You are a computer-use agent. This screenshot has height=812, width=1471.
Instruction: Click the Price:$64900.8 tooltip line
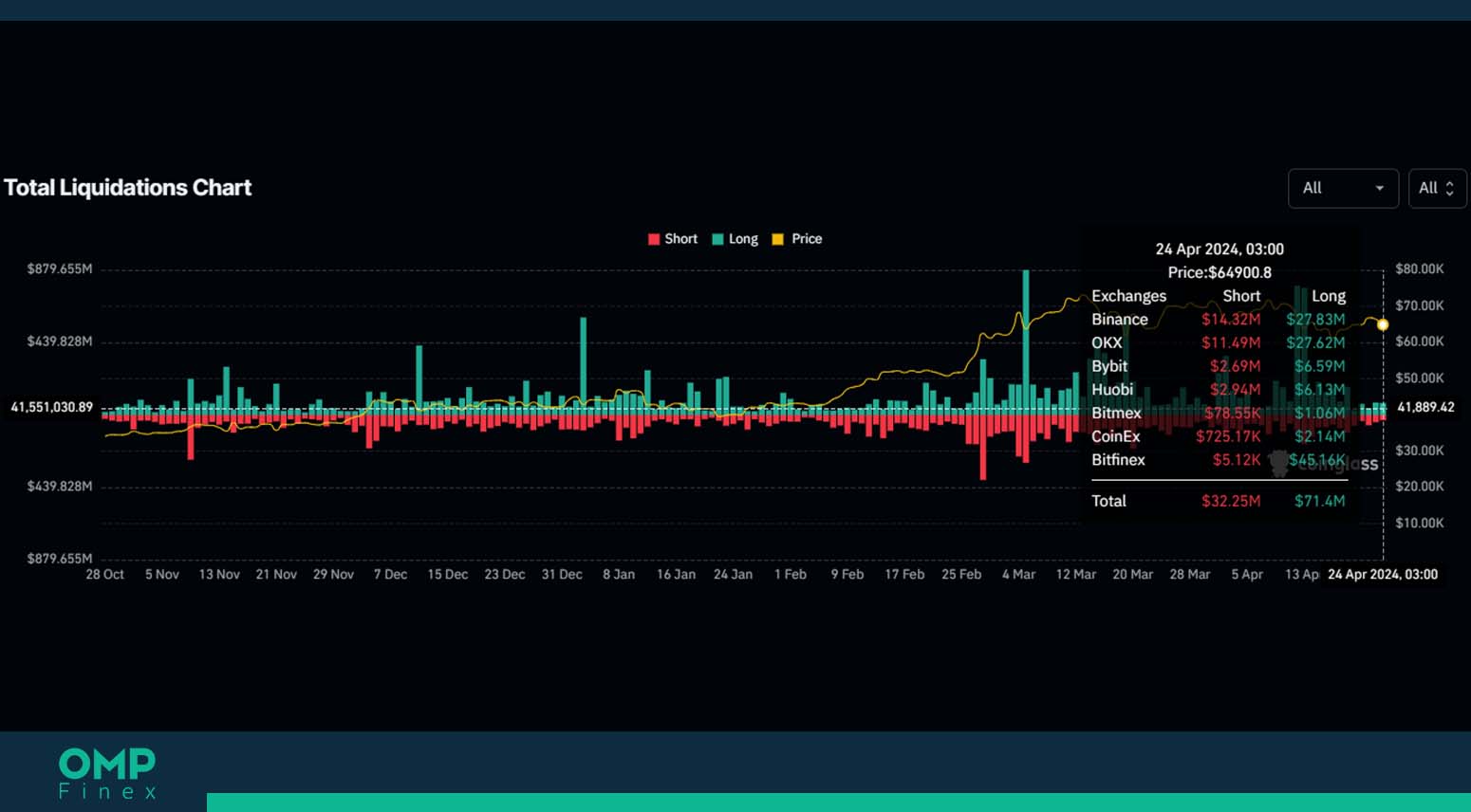[x=1220, y=272]
